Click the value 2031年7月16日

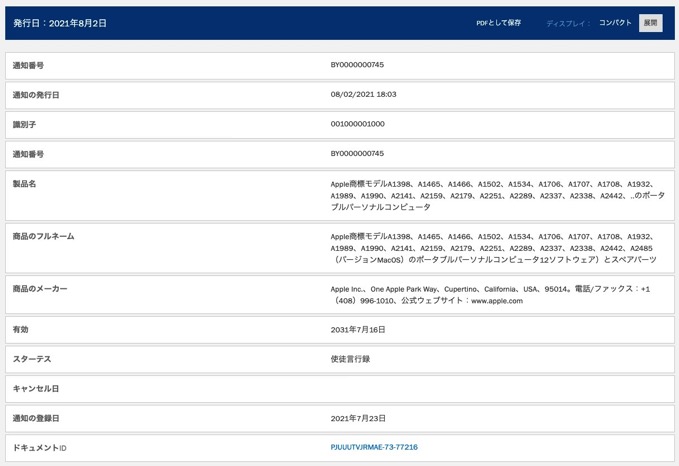click(358, 330)
